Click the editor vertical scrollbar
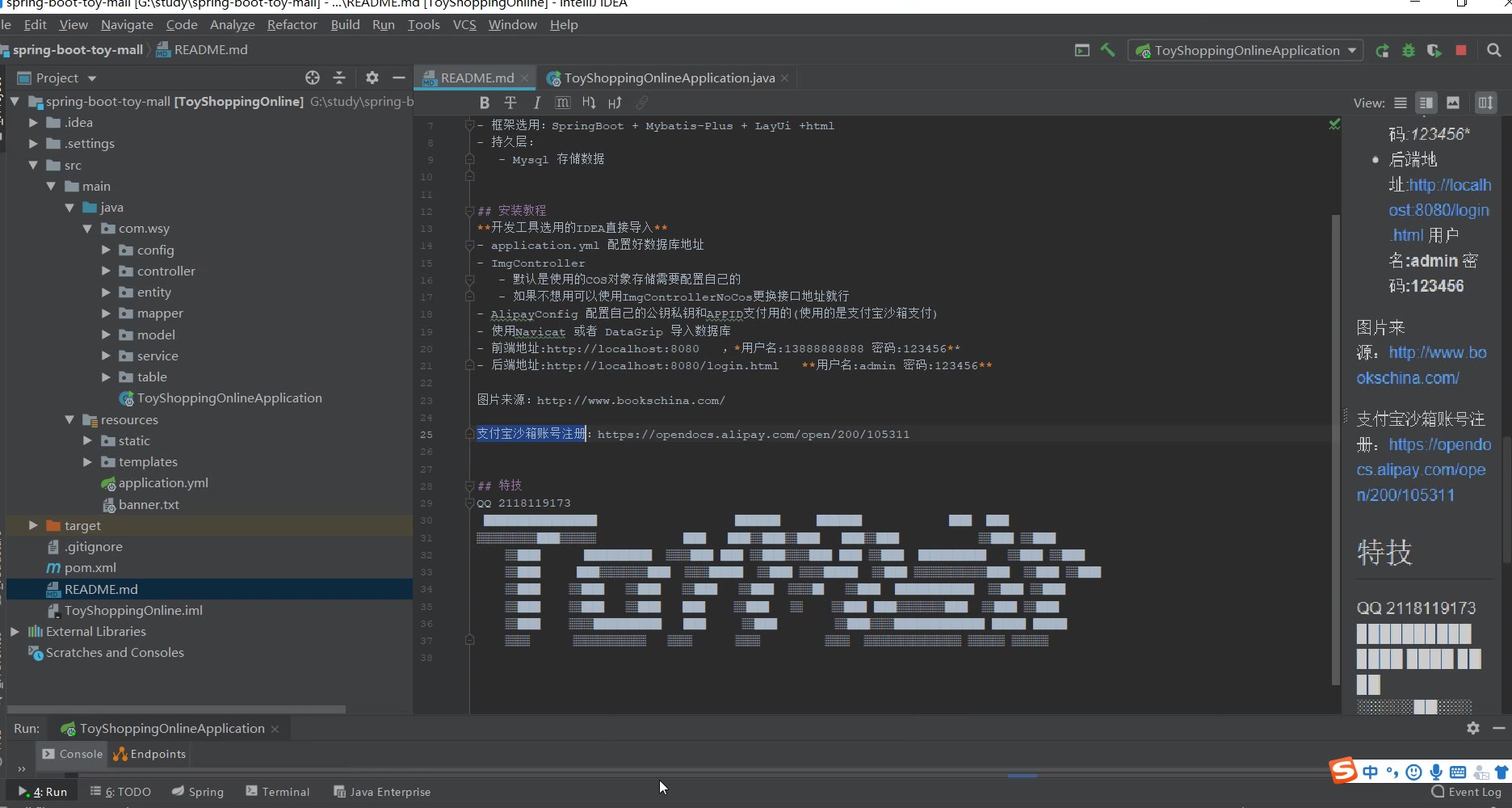The height and width of the screenshot is (808, 1512). pyautogui.click(x=1335, y=448)
